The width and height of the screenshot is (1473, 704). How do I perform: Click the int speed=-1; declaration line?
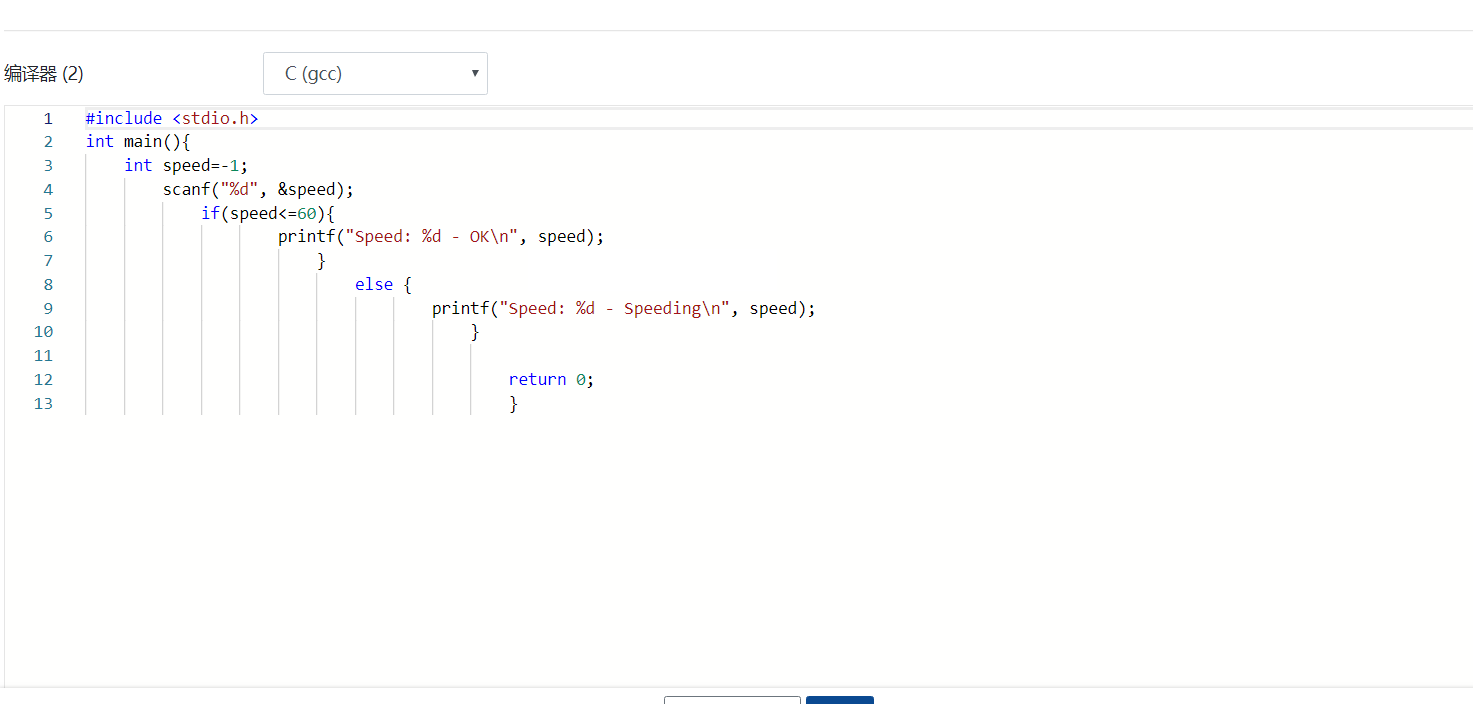coord(186,166)
